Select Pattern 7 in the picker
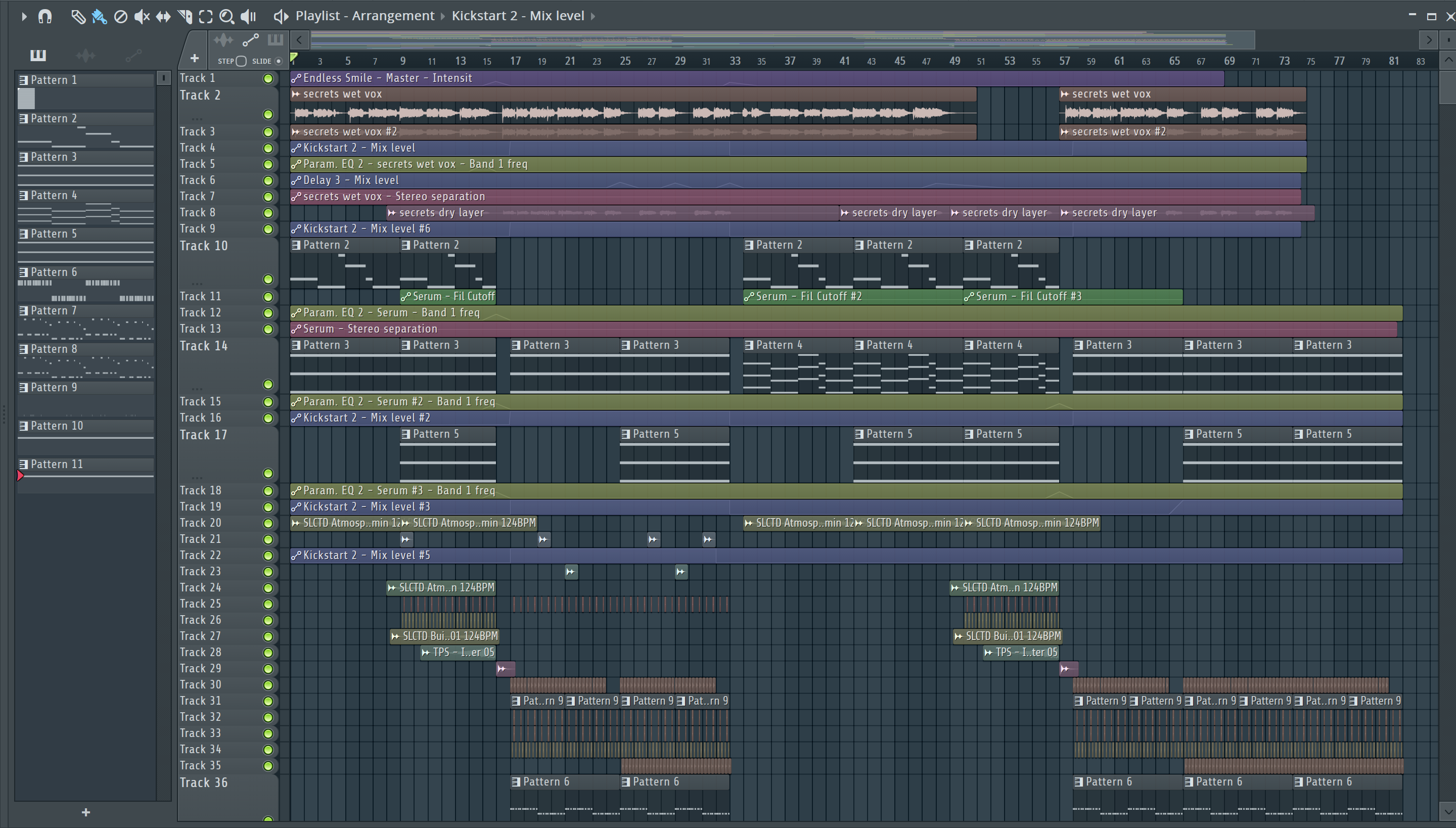The image size is (1456, 828). (x=54, y=311)
